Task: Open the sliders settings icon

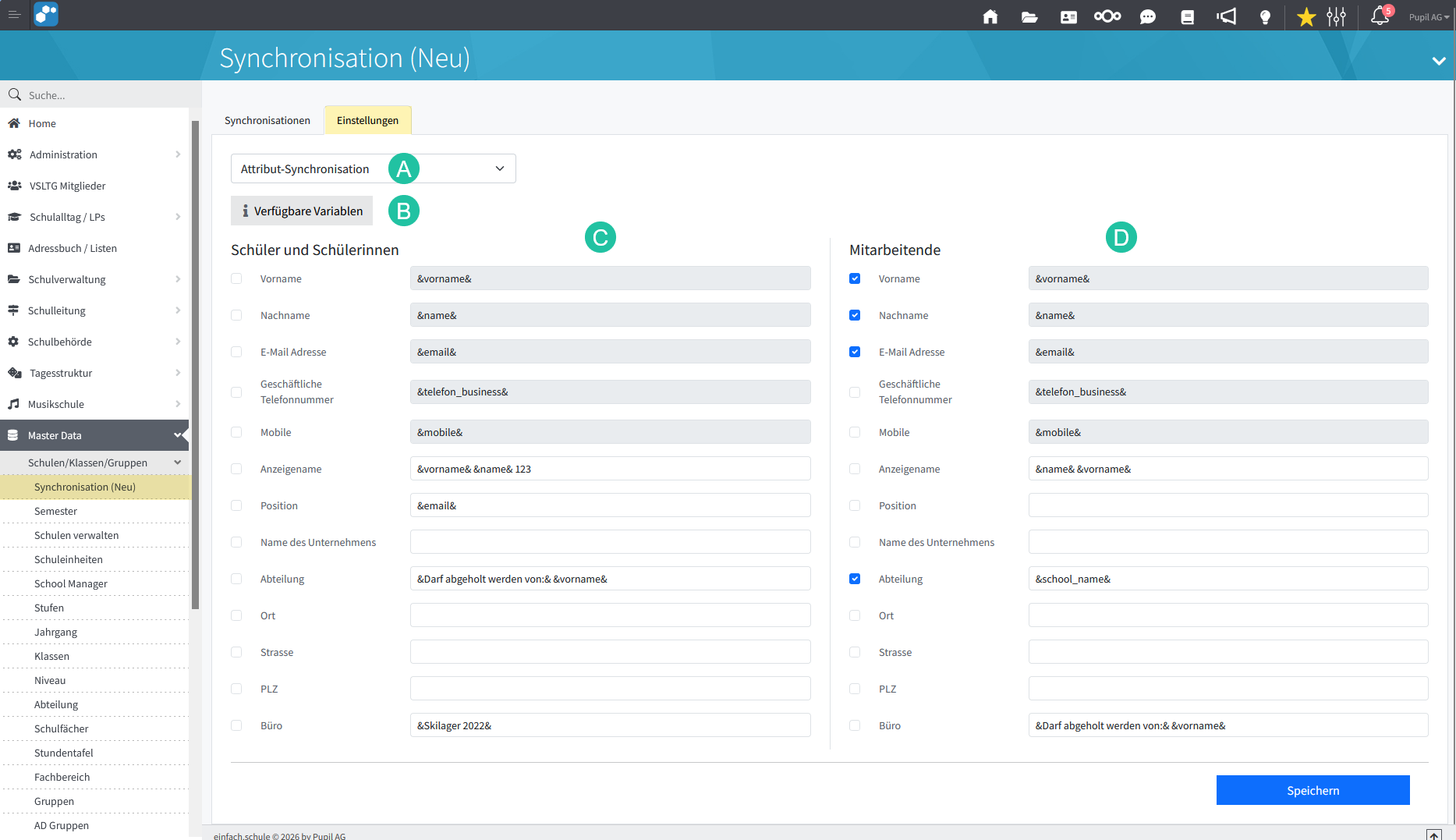Action: point(1337,16)
